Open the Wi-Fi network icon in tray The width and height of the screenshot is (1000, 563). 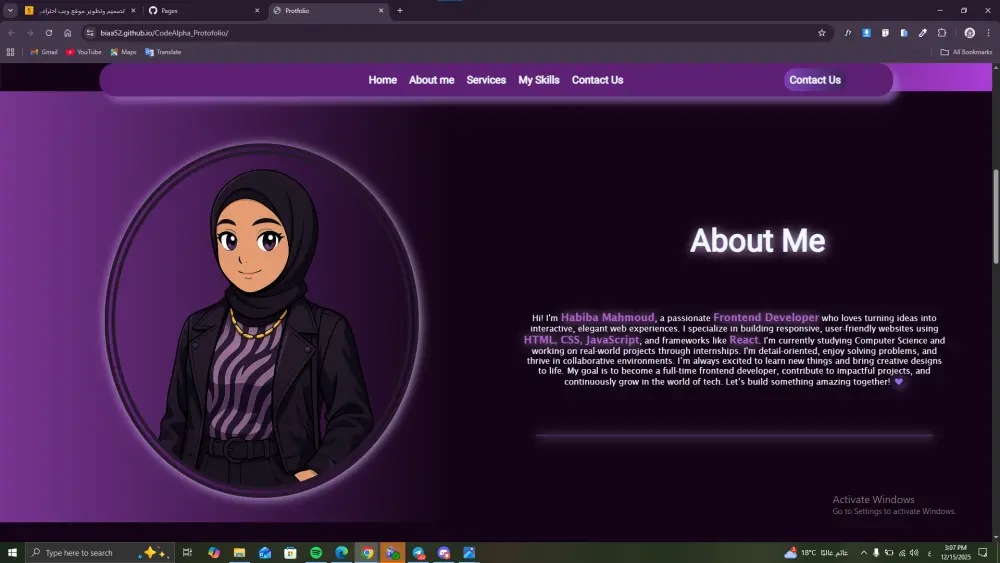tap(902, 552)
